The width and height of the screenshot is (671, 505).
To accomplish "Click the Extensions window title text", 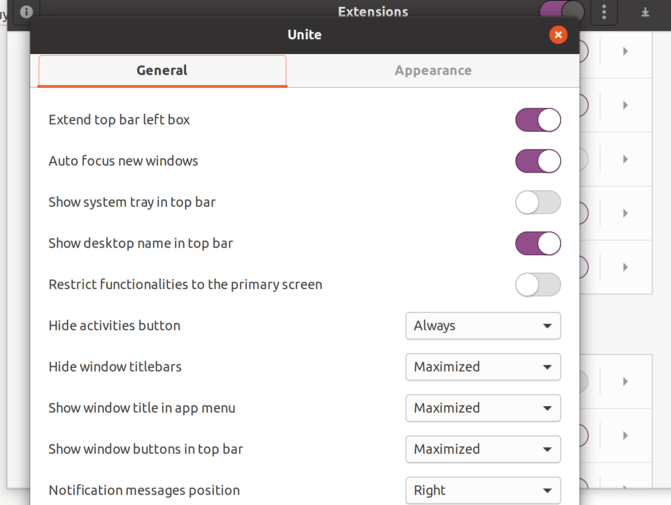I will pos(373,12).
